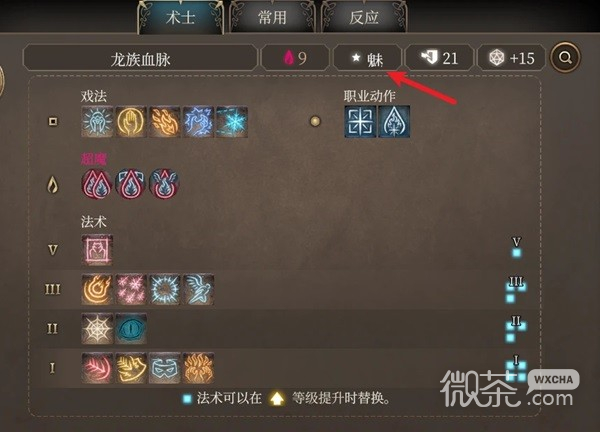
Task: Click the spell save DC 21 box
Action: click(439, 58)
